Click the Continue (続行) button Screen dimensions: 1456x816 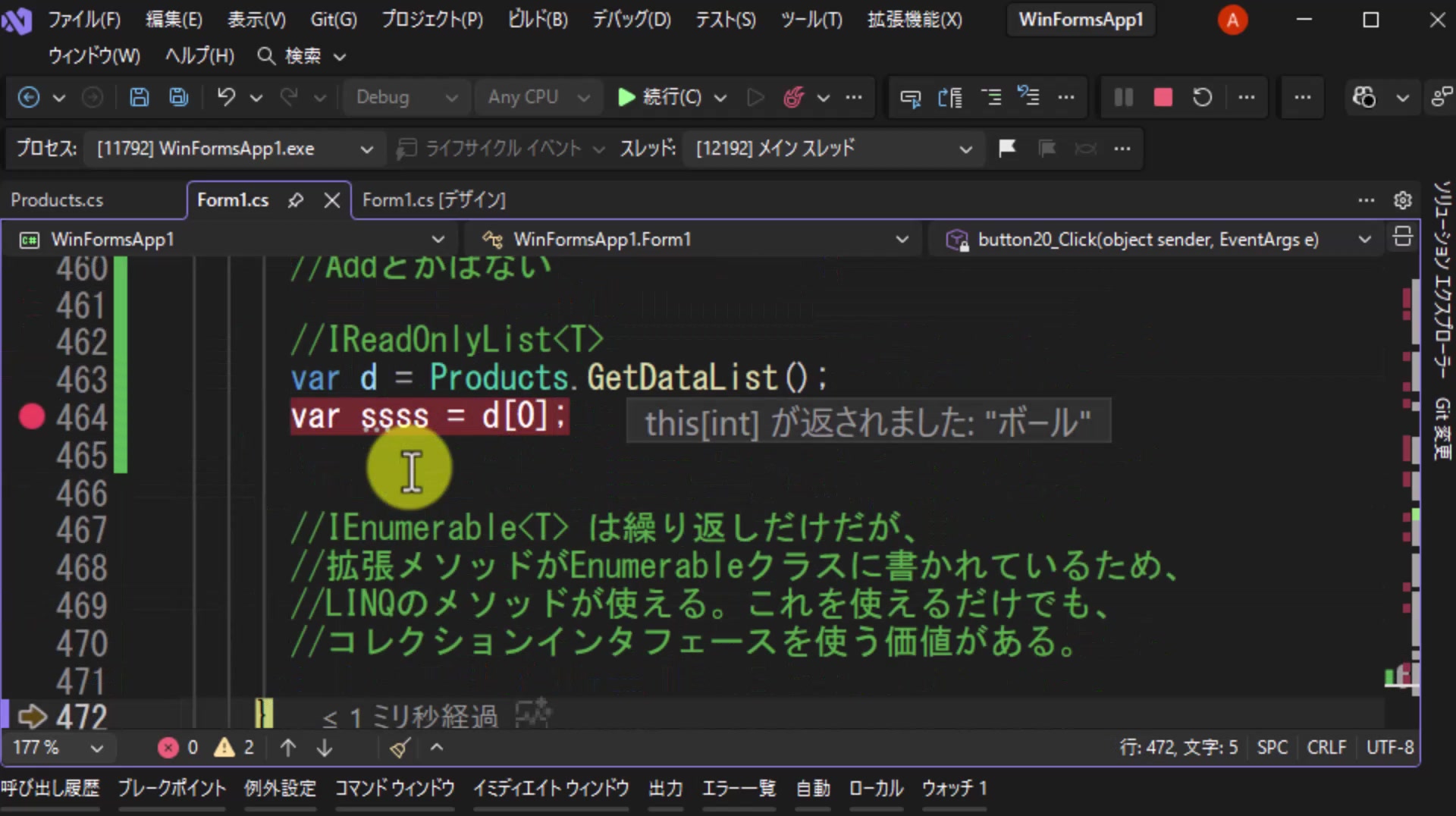[660, 97]
